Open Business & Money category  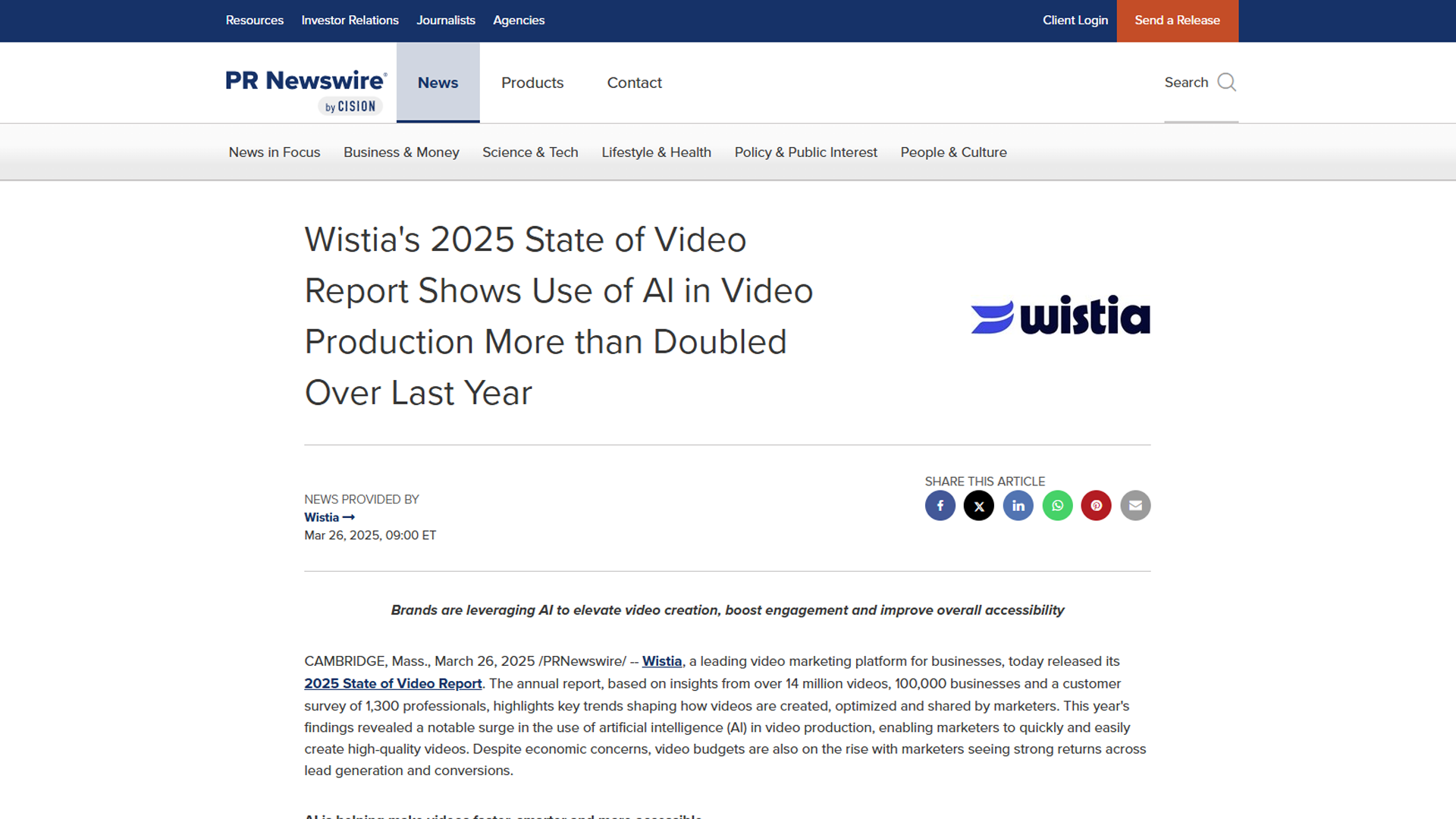tap(401, 152)
